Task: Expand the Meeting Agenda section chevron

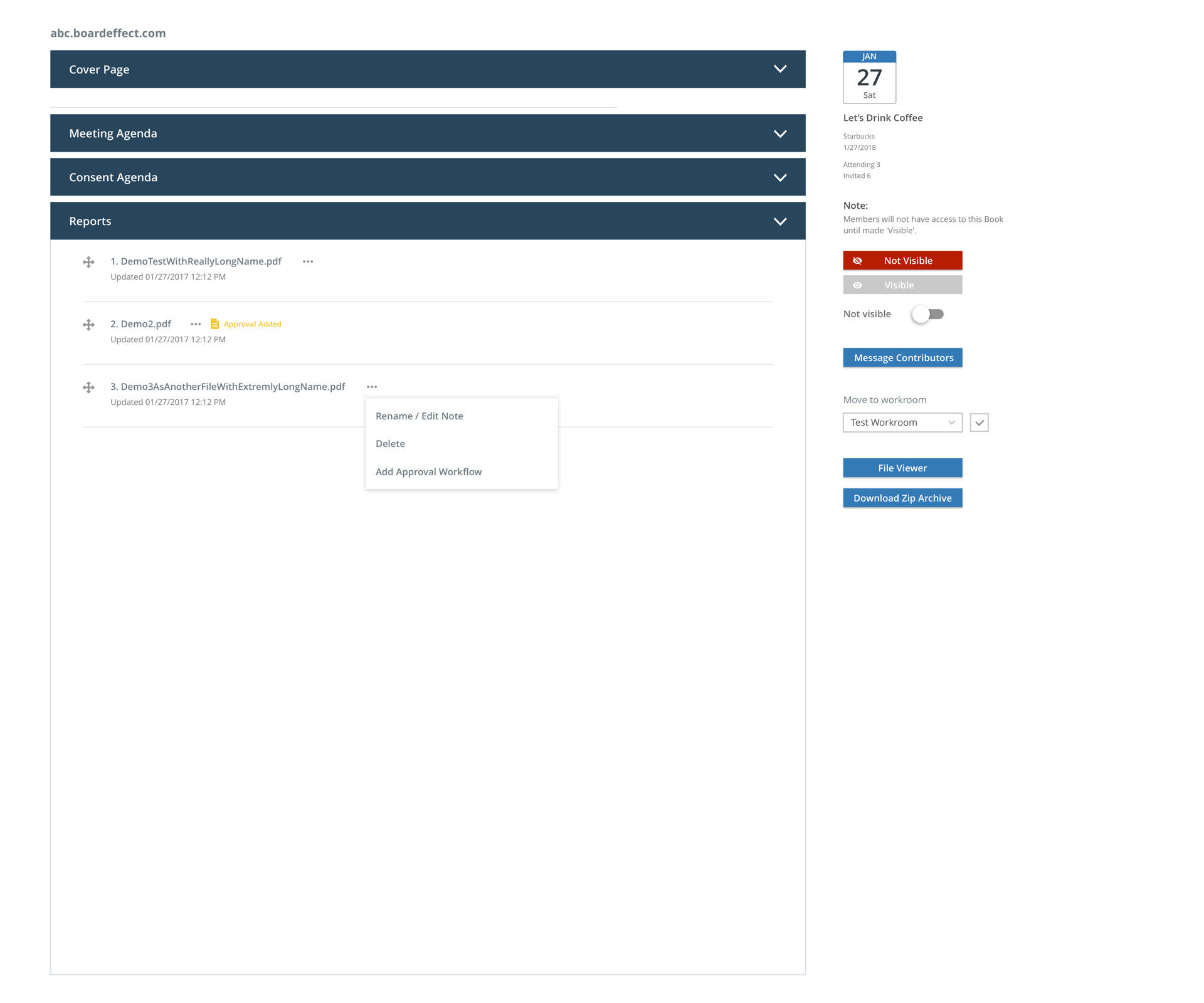Action: coord(779,134)
